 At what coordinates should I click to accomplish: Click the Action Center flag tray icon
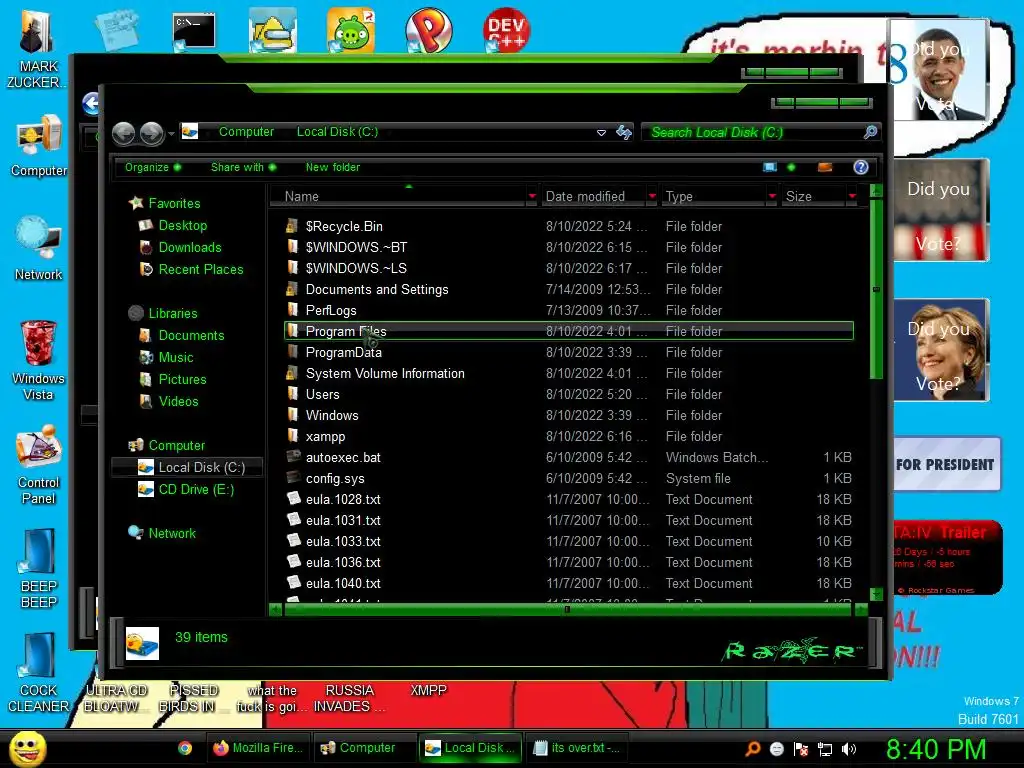point(801,749)
